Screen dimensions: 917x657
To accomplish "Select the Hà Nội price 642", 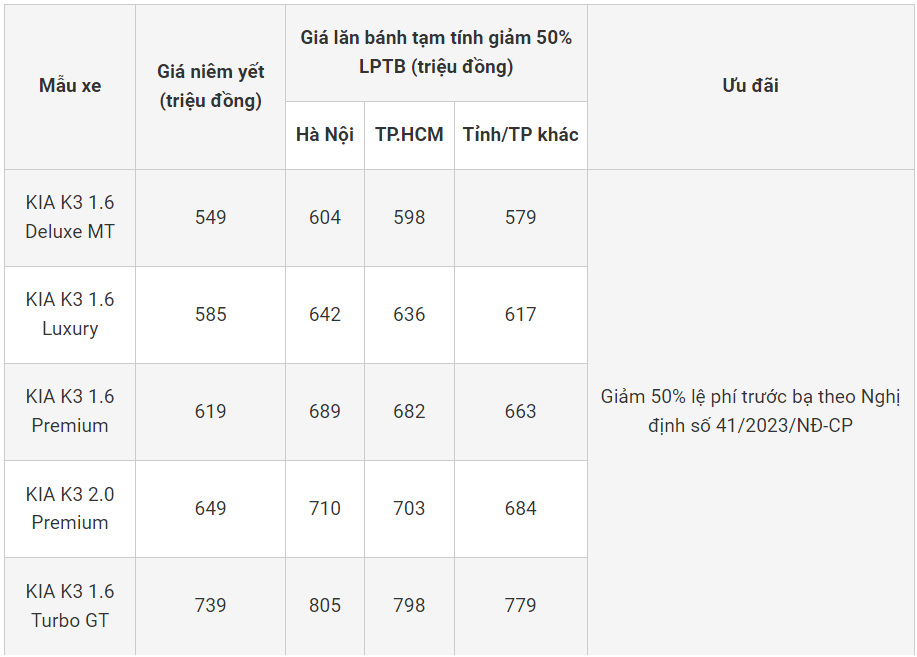I will (x=325, y=314).
